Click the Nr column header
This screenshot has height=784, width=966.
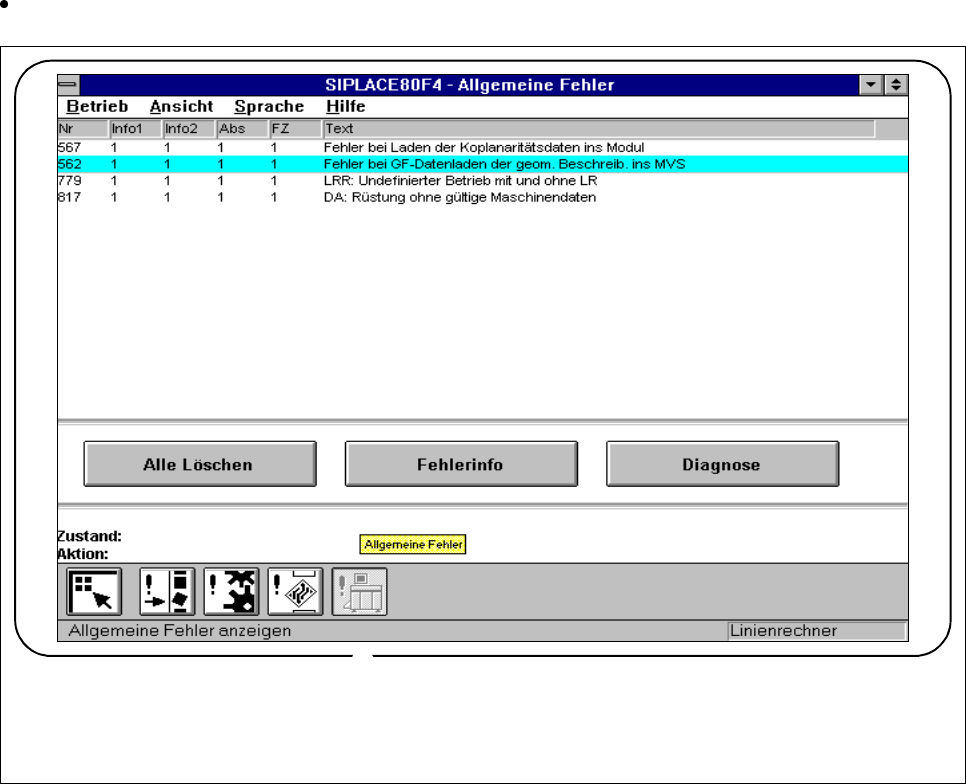(x=83, y=129)
